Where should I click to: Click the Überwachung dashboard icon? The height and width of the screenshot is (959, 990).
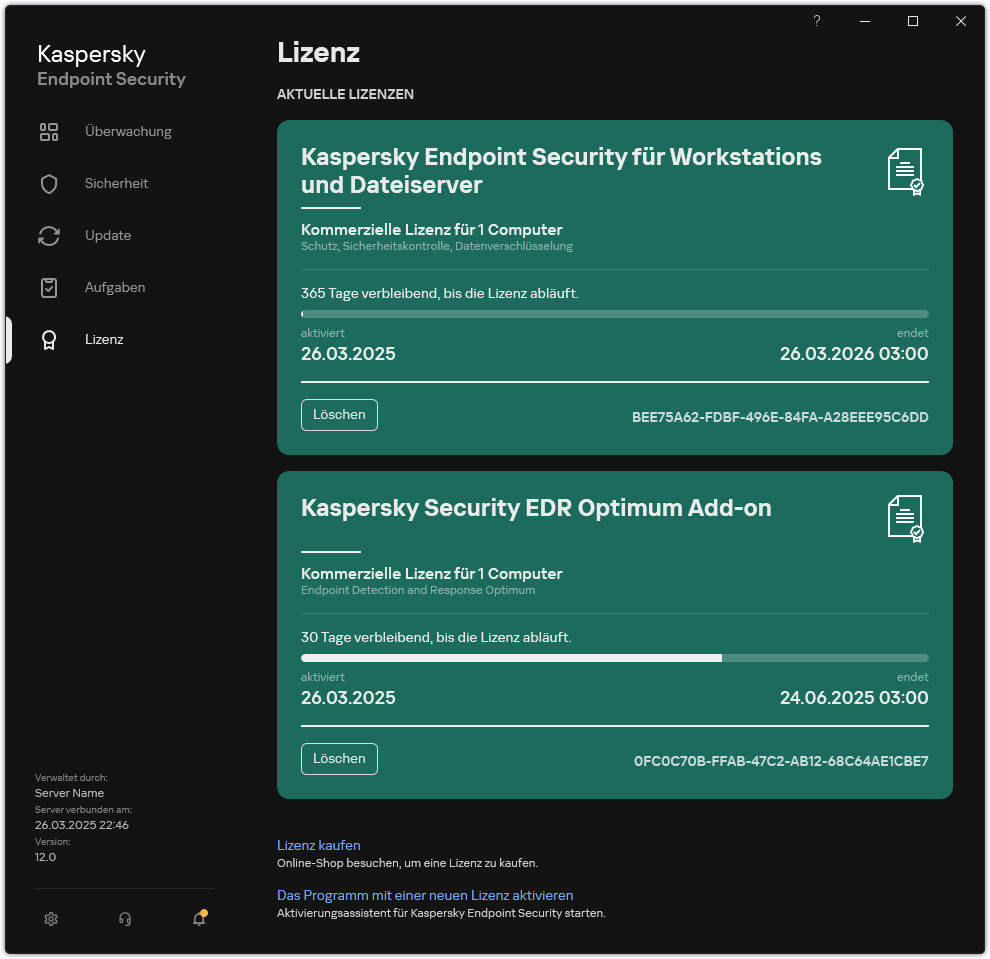(49, 132)
